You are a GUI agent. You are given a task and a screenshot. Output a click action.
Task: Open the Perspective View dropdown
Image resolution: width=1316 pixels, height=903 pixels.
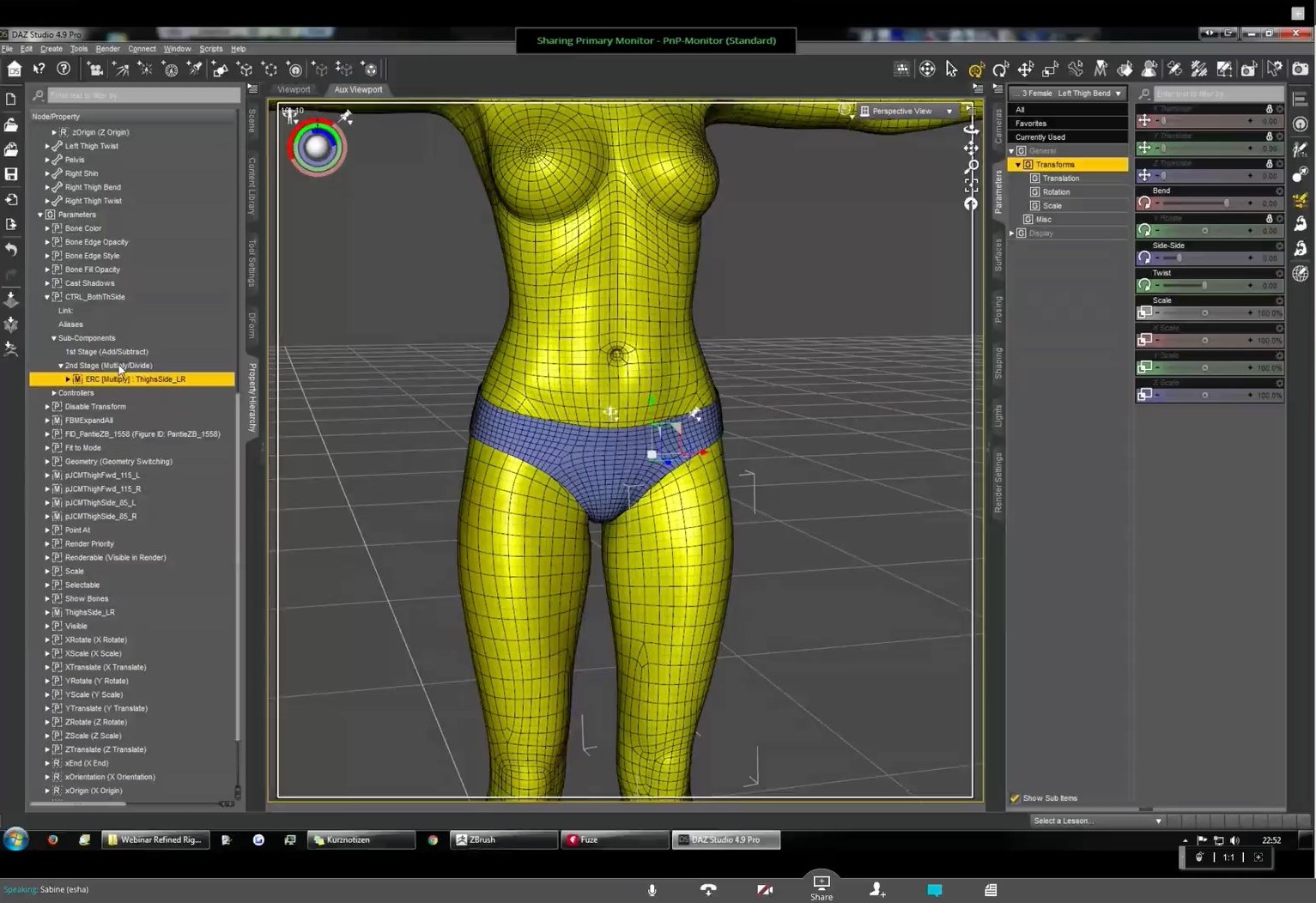point(907,111)
